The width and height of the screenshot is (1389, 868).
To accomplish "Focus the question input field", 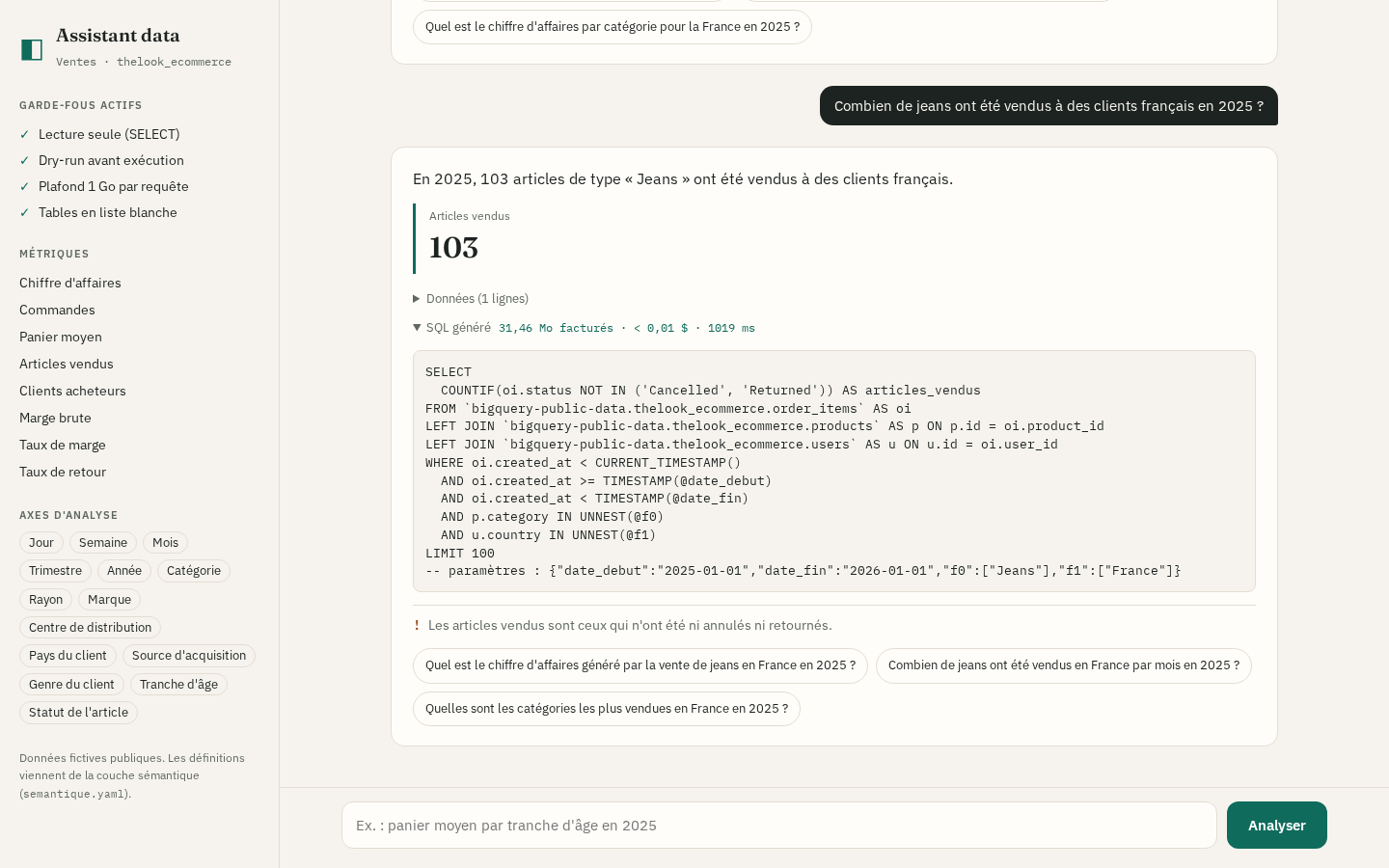I will point(779,826).
